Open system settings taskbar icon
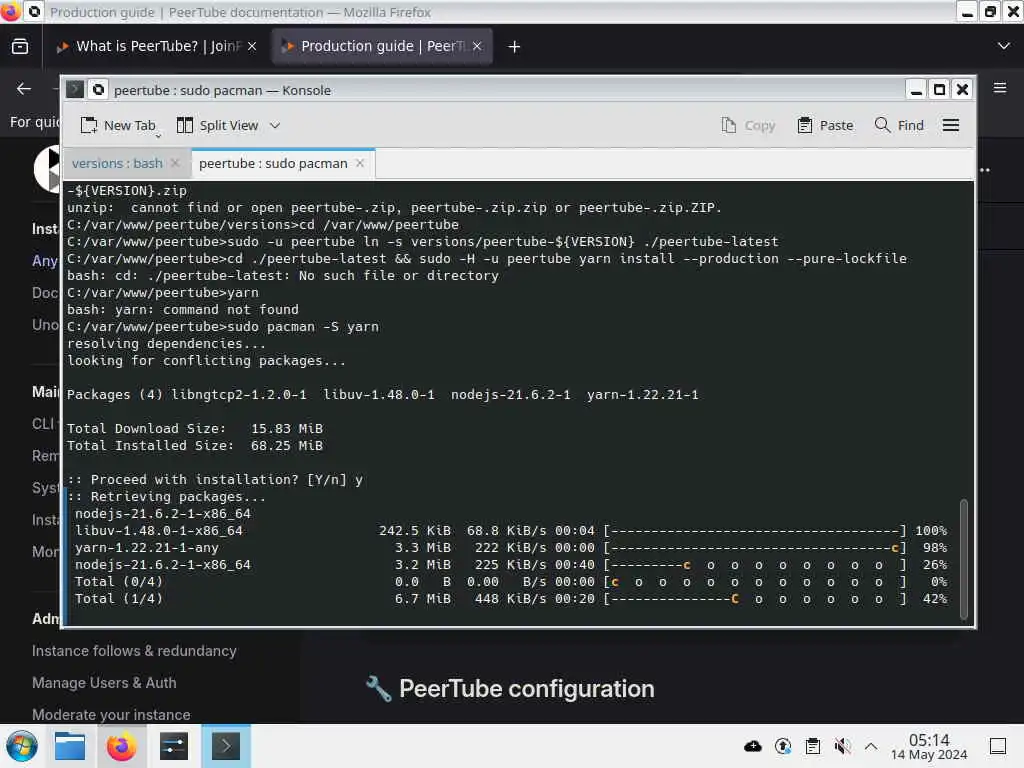This screenshot has width=1024, height=768. (x=174, y=746)
